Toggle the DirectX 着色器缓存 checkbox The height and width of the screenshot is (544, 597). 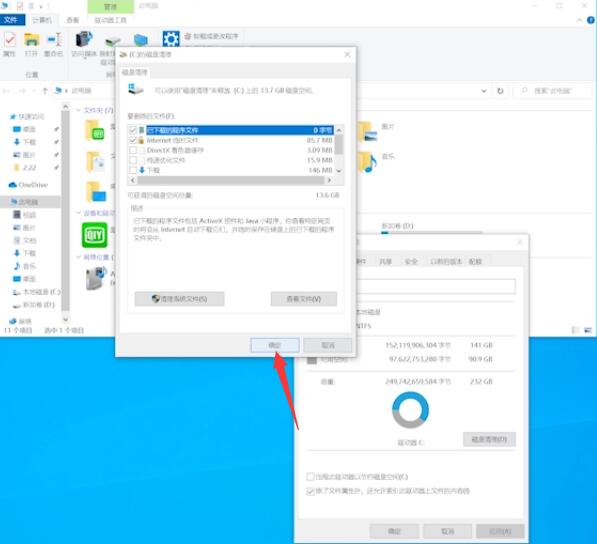pos(133,150)
